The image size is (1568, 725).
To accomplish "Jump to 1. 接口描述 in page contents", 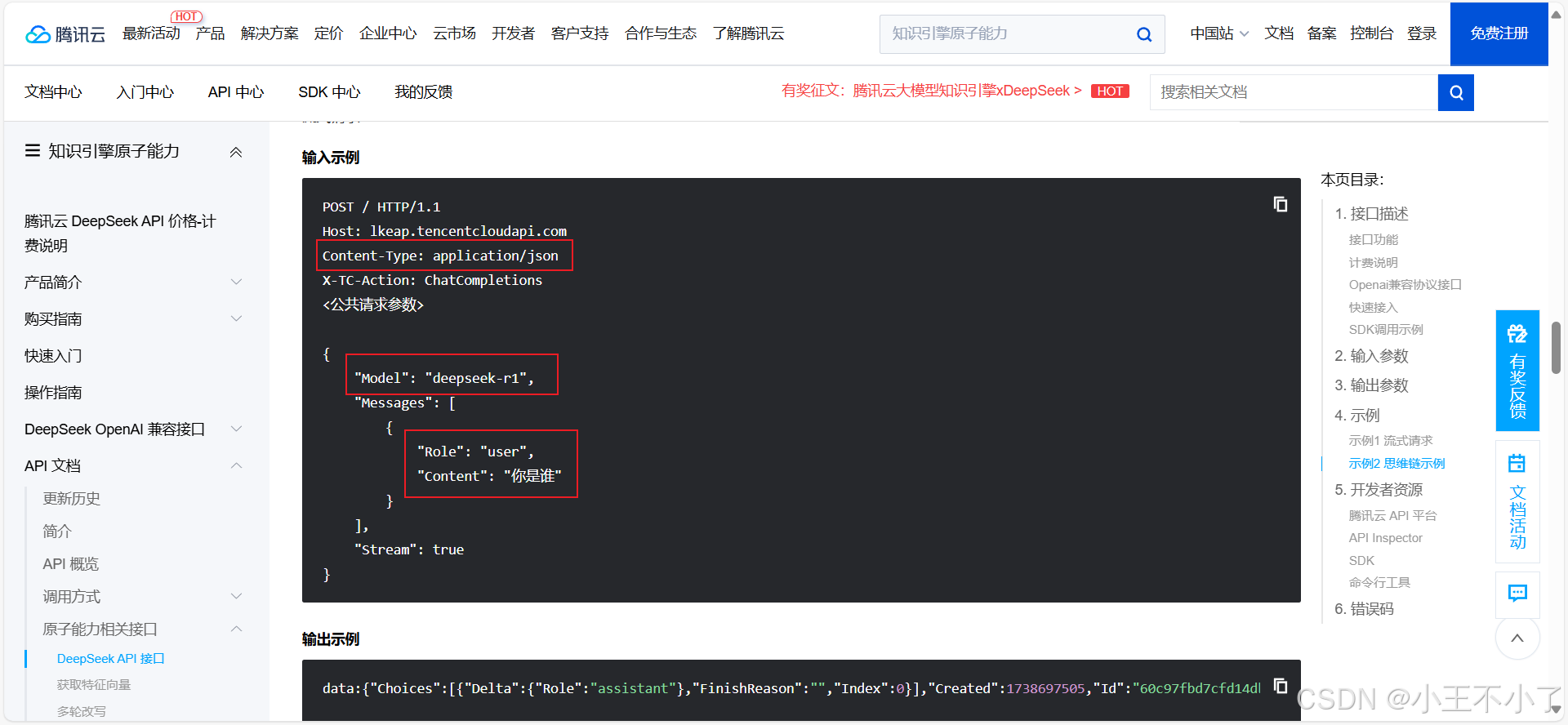I will (1371, 214).
